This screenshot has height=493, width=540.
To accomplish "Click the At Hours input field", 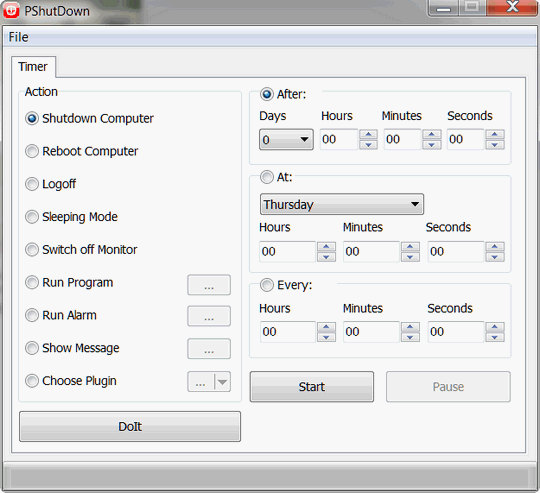I will pos(288,252).
